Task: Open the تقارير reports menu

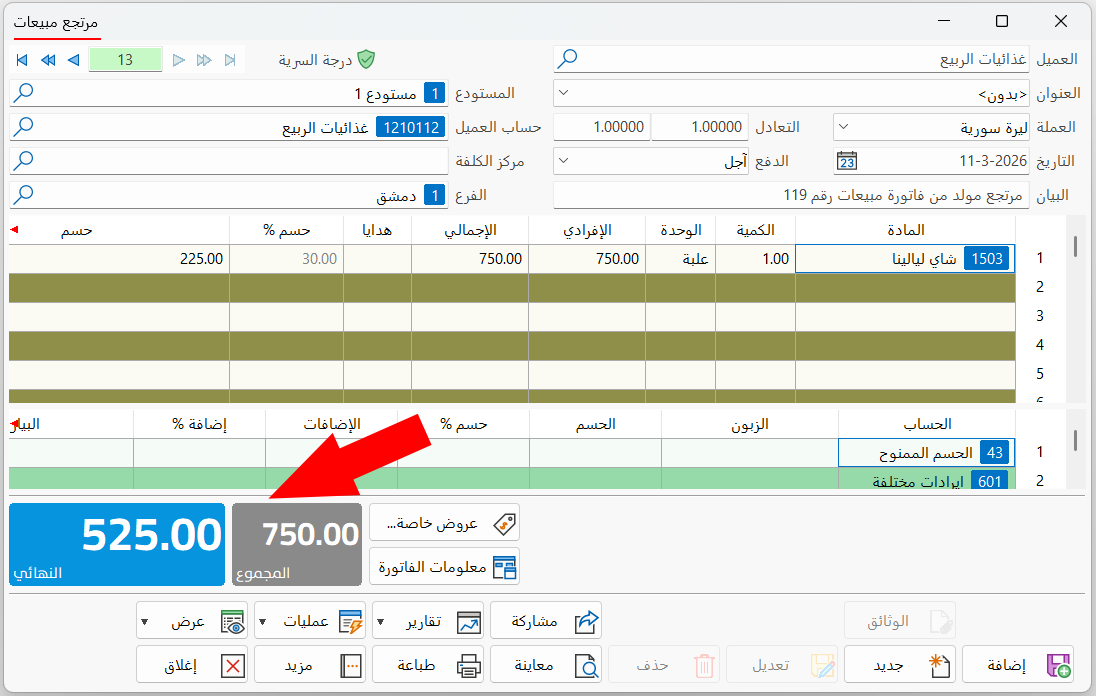Action: pyautogui.click(x=428, y=621)
